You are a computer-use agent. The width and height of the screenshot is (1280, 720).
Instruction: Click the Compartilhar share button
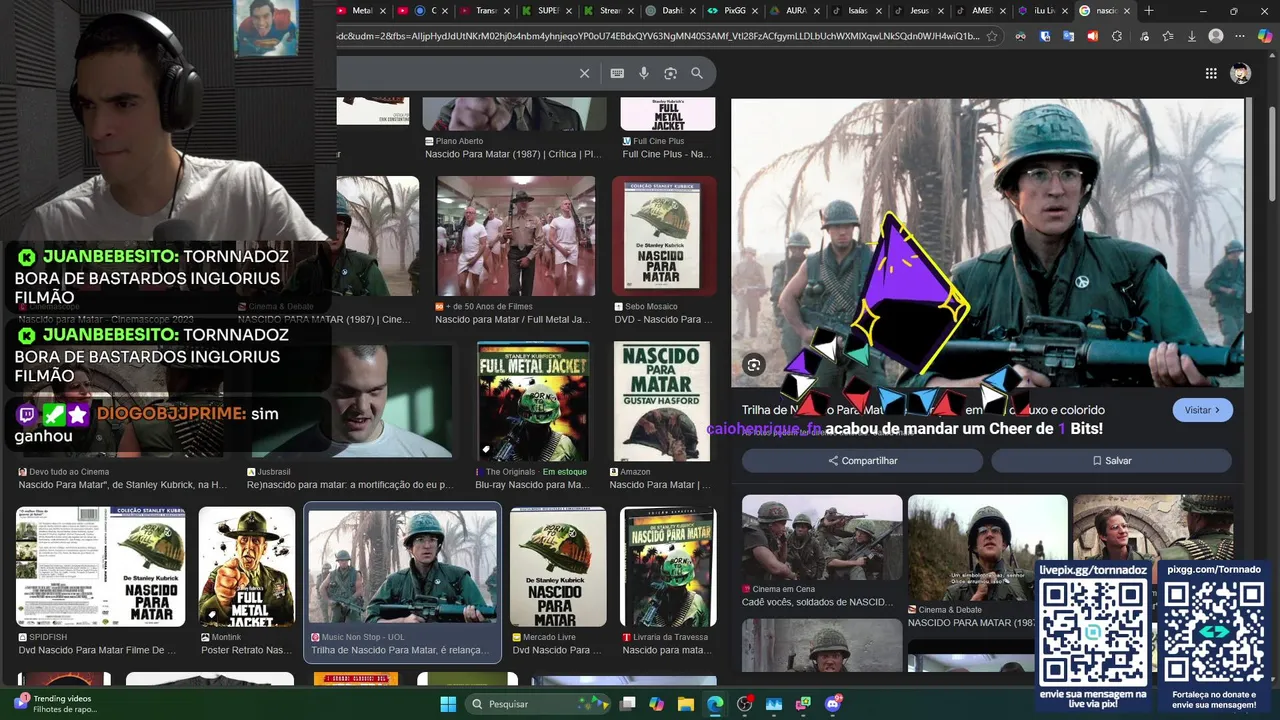coord(862,461)
